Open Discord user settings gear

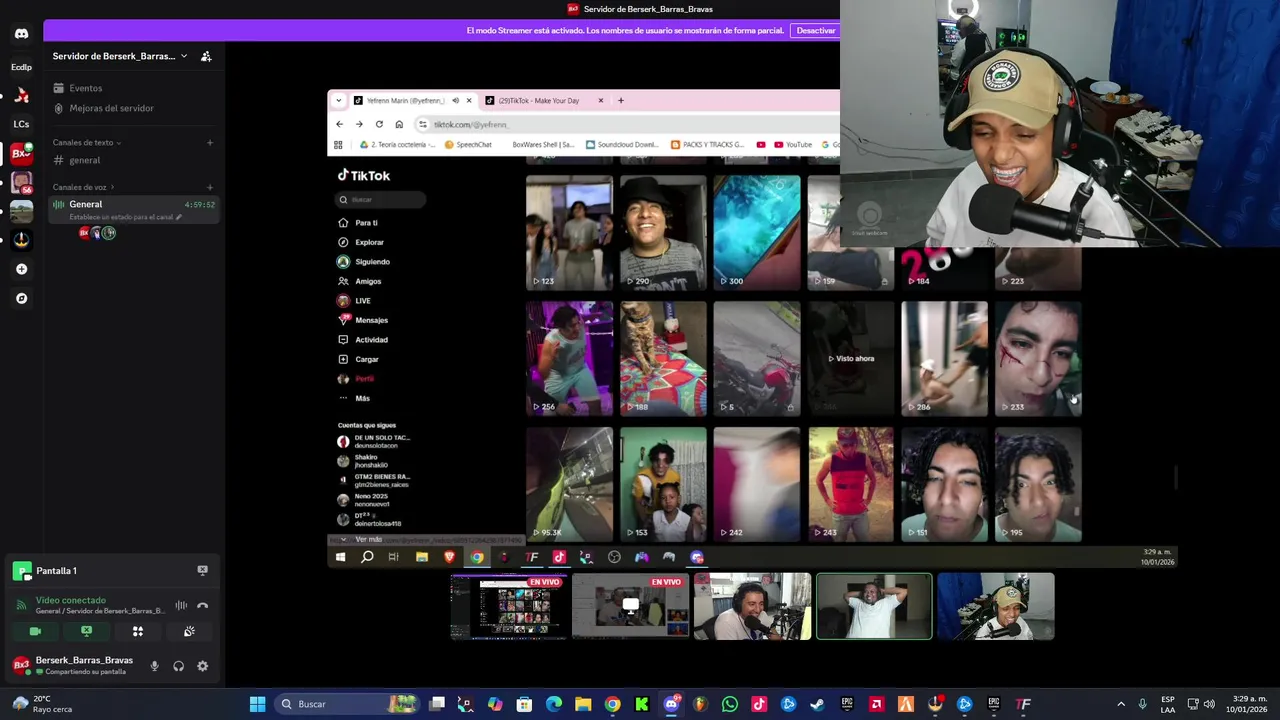tap(202, 666)
